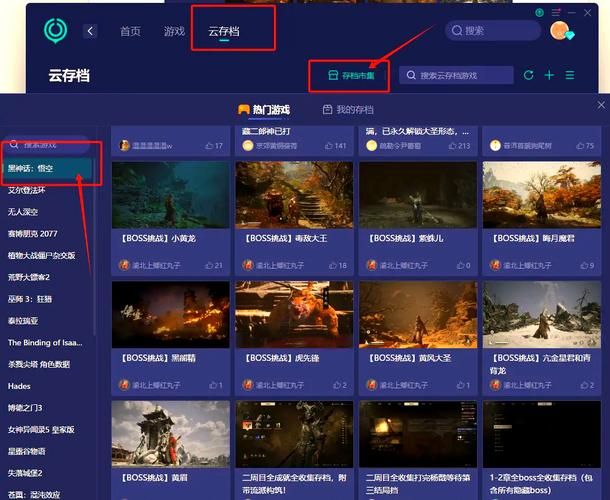Open the 黄风大圣 BOSS挑战 save thumbnail

click(x=418, y=315)
